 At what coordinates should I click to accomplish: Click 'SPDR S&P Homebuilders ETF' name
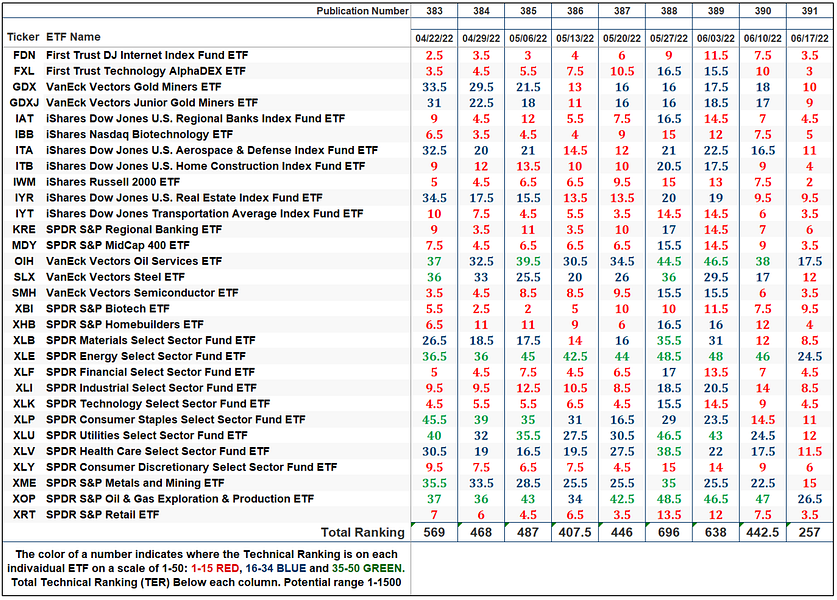(124, 325)
